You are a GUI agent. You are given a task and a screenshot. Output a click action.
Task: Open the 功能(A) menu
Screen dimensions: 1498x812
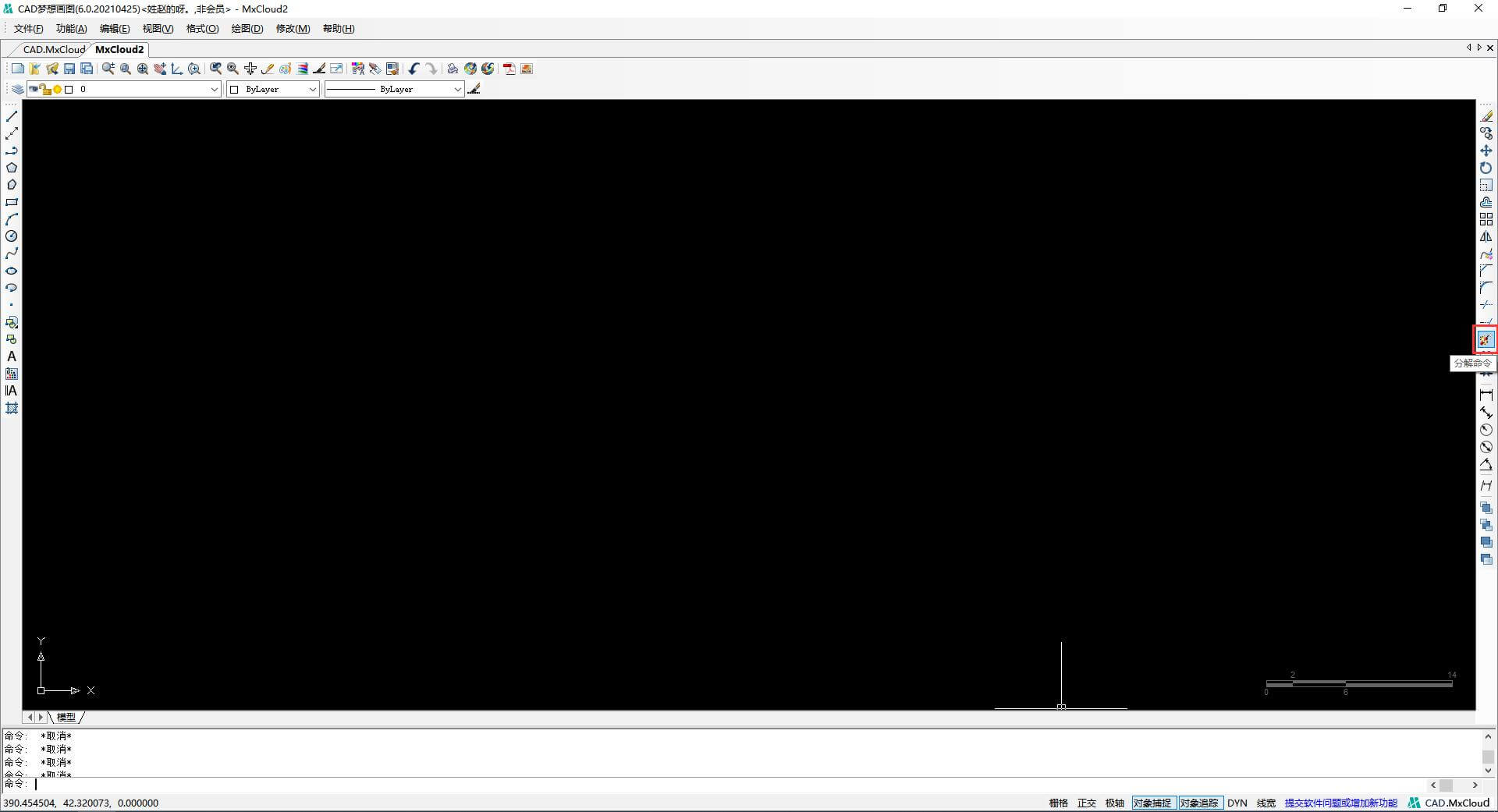71,29
